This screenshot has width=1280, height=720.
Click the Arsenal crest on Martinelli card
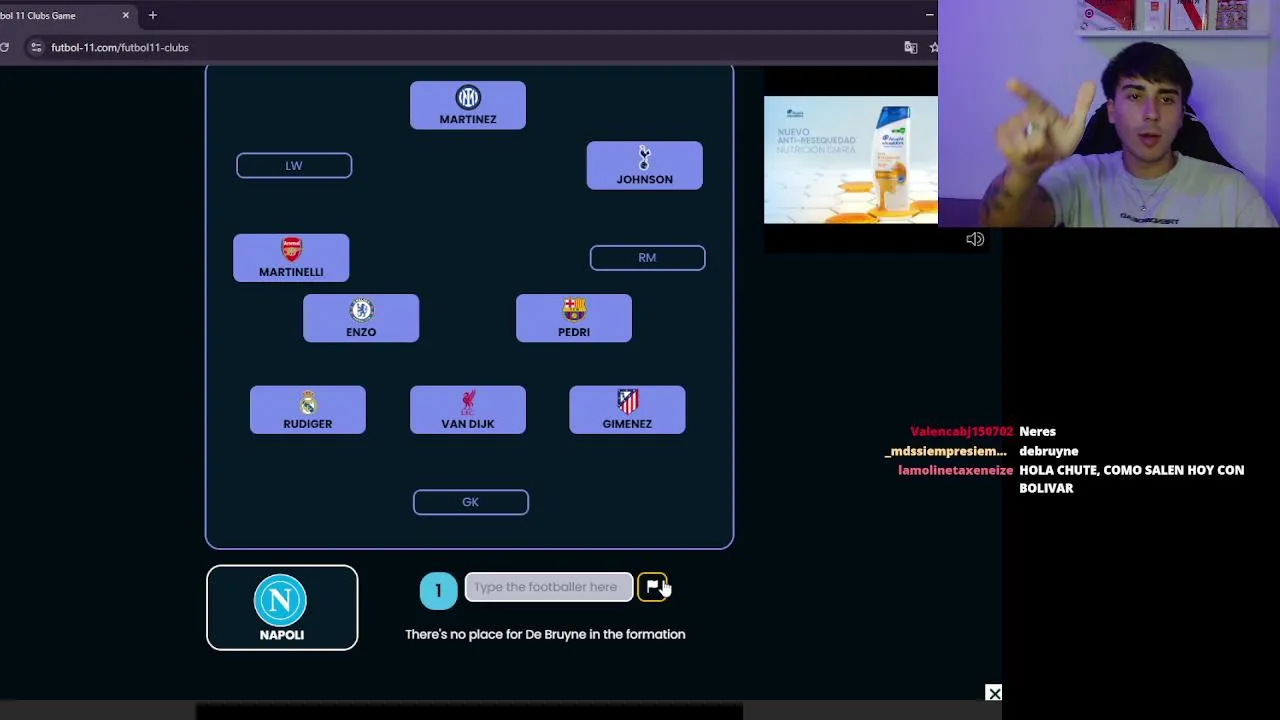291,250
